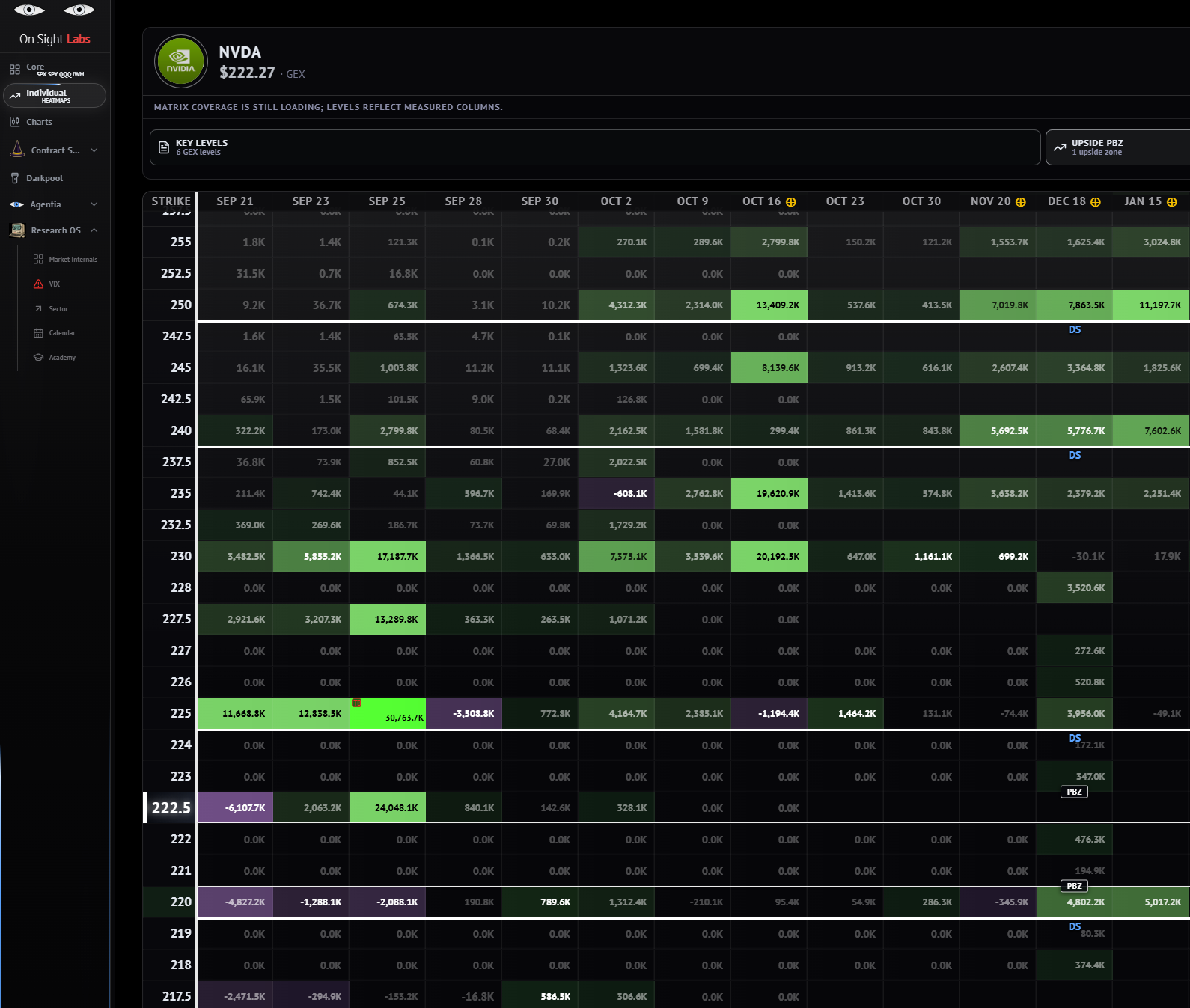The width and height of the screenshot is (1190, 1008).
Task: Click the plus marker beside DEC 18
Action: pyautogui.click(x=1096, y=202)
